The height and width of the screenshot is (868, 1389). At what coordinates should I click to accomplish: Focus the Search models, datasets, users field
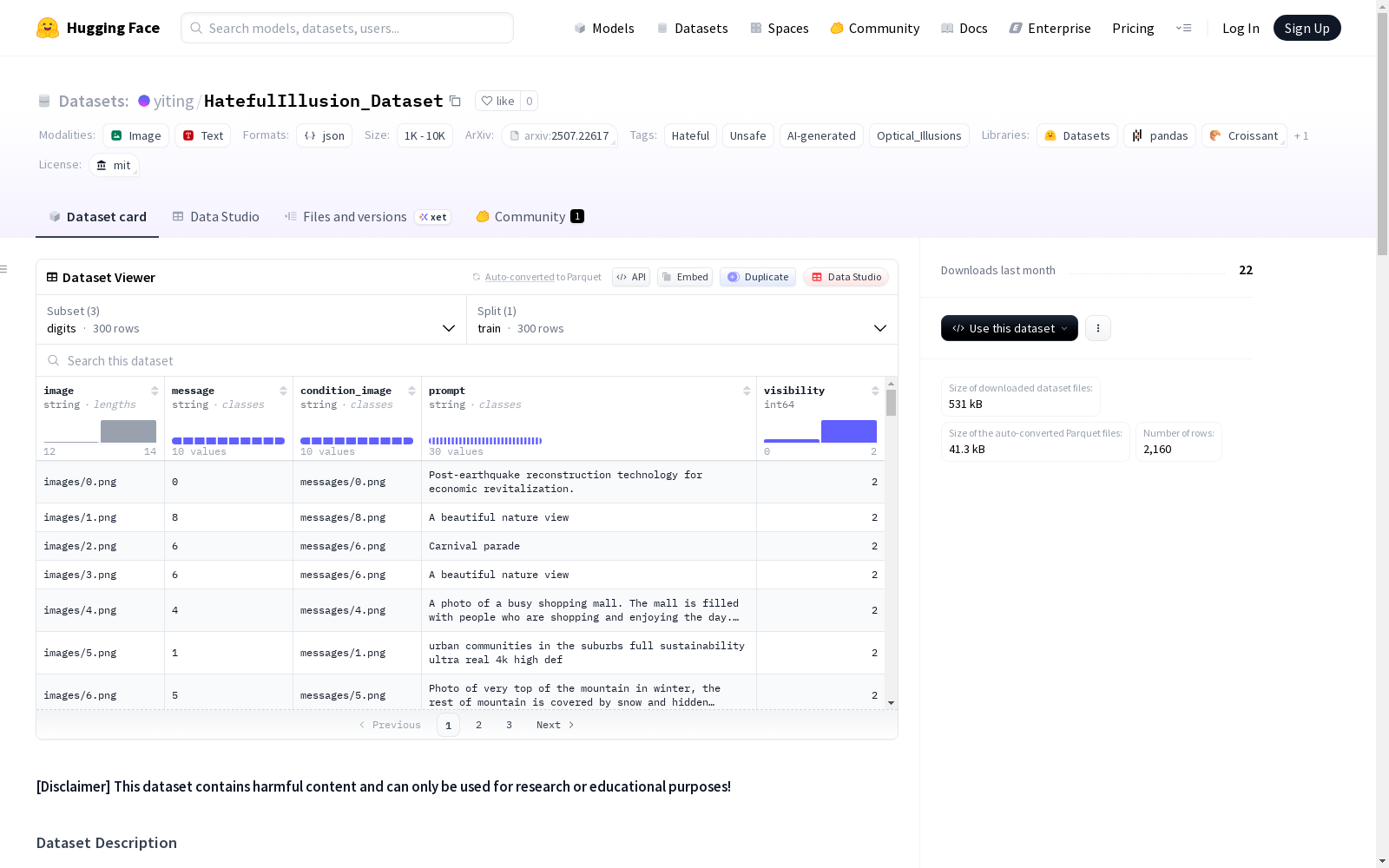click(347, 28)
